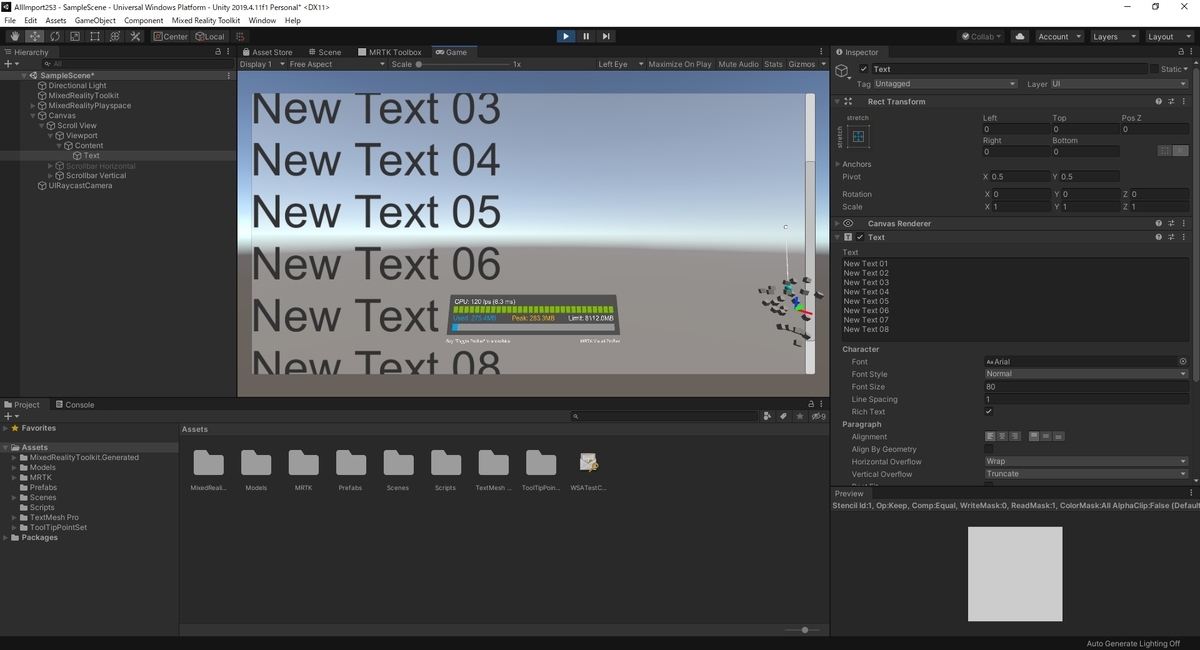This screenshot has height=650, width=1200.
Task: Open font object picker for Arial
Action: click(1183, 362)
